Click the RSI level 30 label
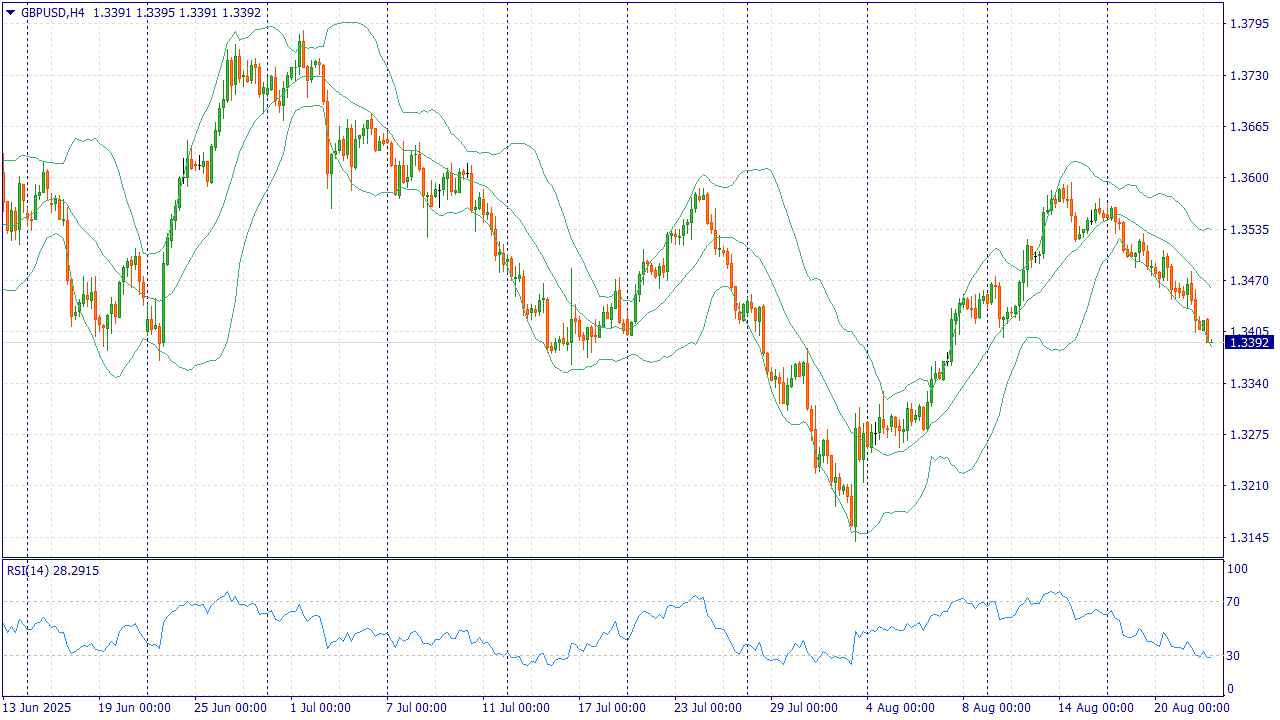 pos(1235,656)
